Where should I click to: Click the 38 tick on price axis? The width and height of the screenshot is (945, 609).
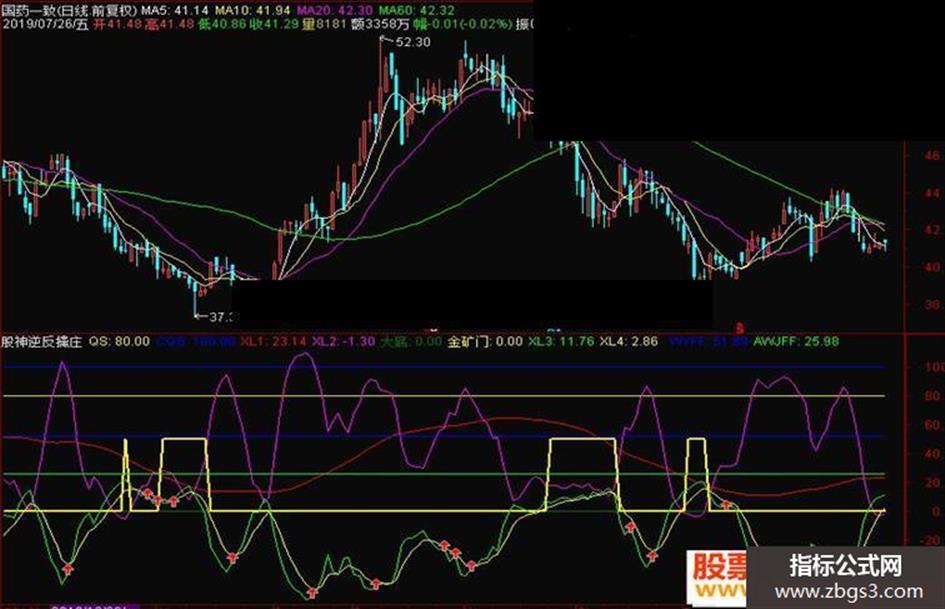pos(931,304)
